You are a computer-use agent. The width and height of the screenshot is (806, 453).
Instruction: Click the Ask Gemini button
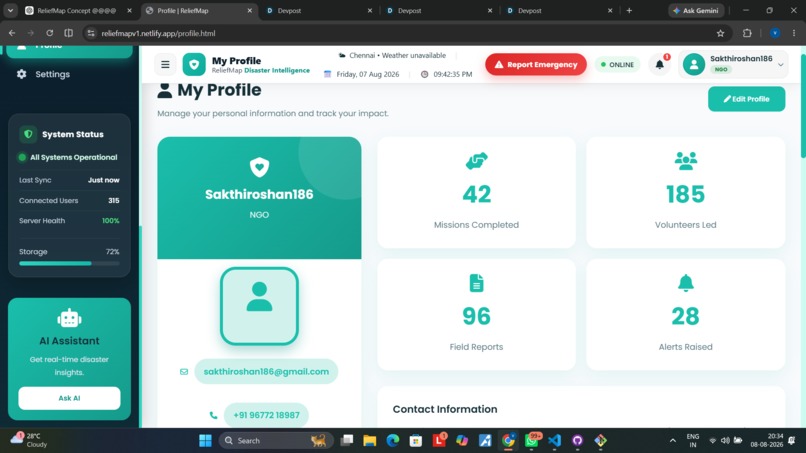pos(696,10)
